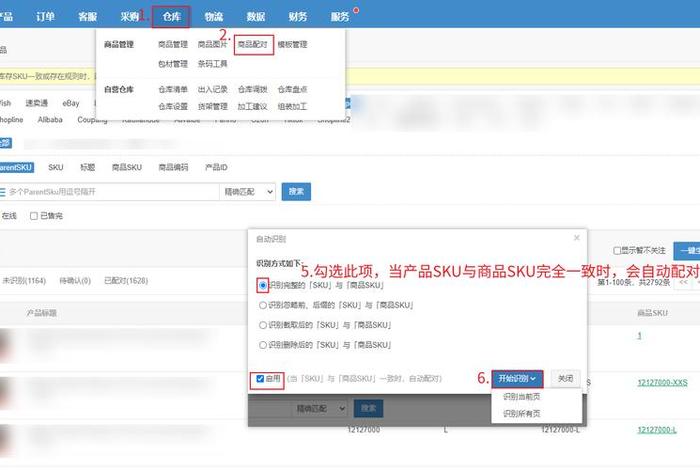The height and width of the screenshot is (470, 700).
Task: Select 仓库设置 in the warehouse submenu
Action: [173, 106]
